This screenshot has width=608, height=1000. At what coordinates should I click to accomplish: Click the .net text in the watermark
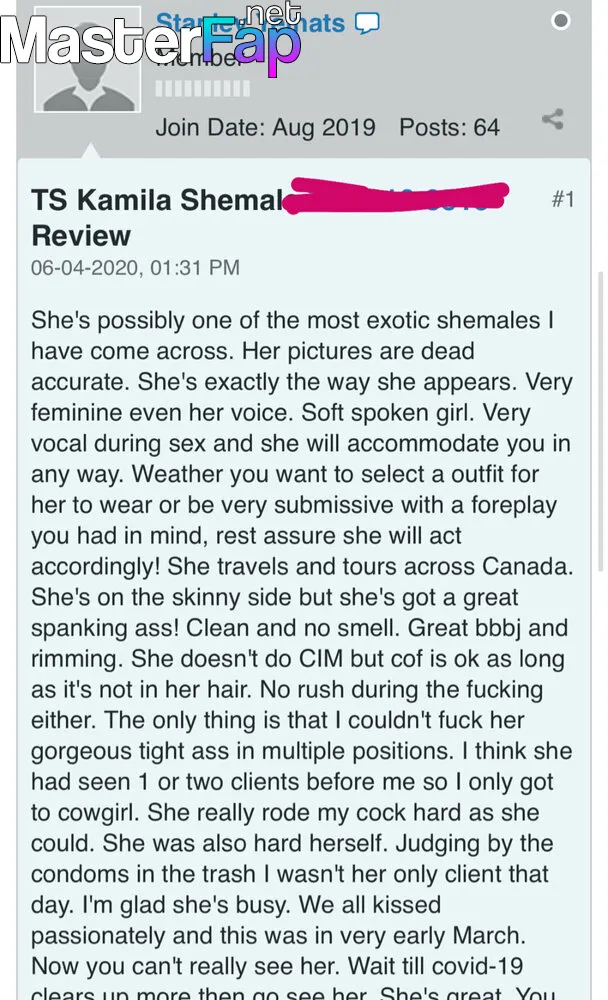[273, 13]
